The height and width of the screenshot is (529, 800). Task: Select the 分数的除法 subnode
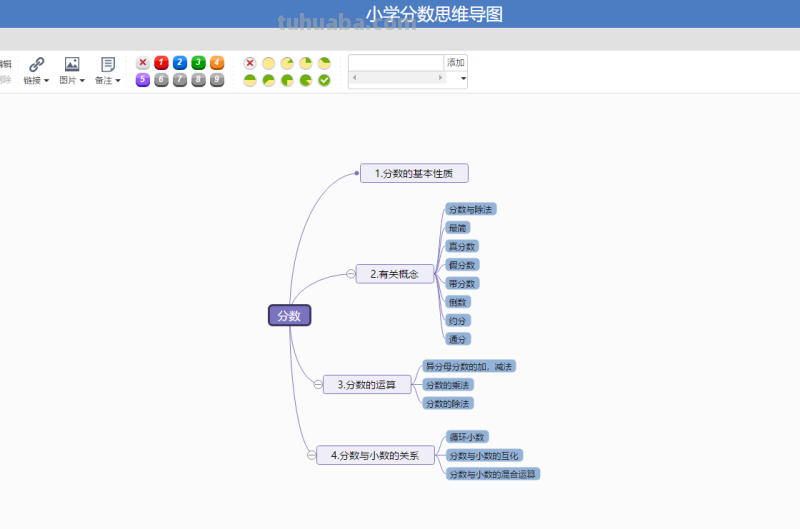(x=448, y=404)
